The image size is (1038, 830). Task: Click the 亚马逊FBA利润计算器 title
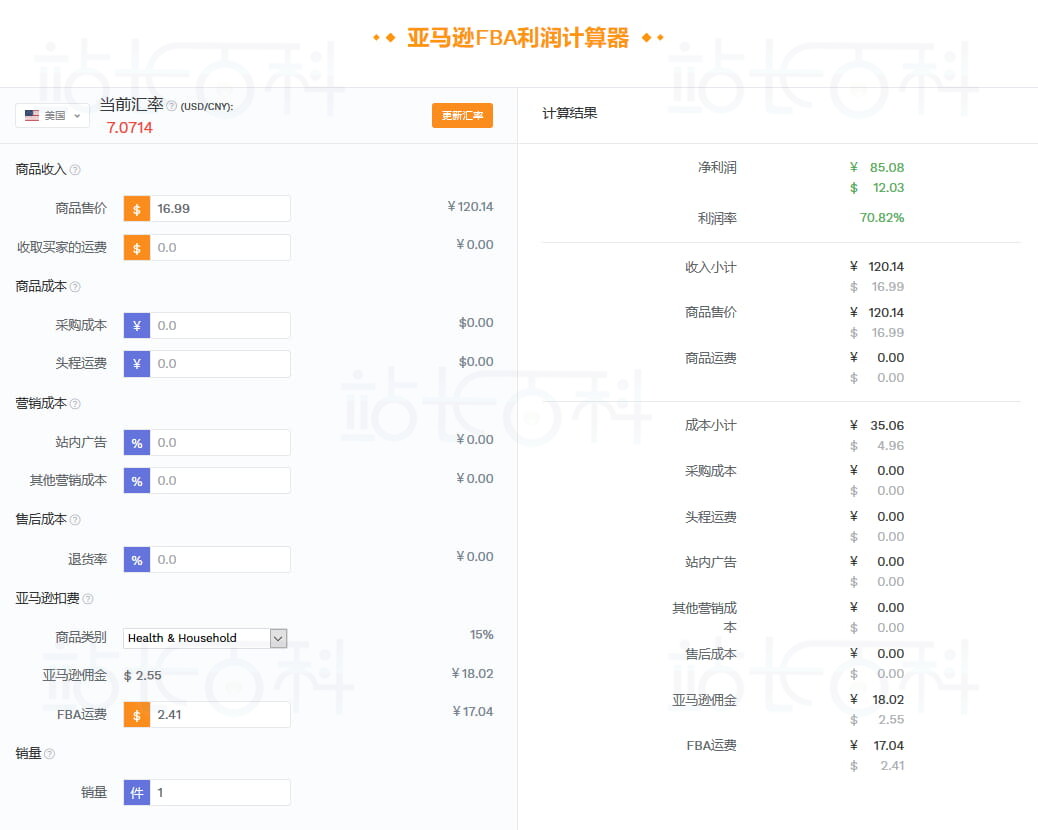tap(518, 38)
